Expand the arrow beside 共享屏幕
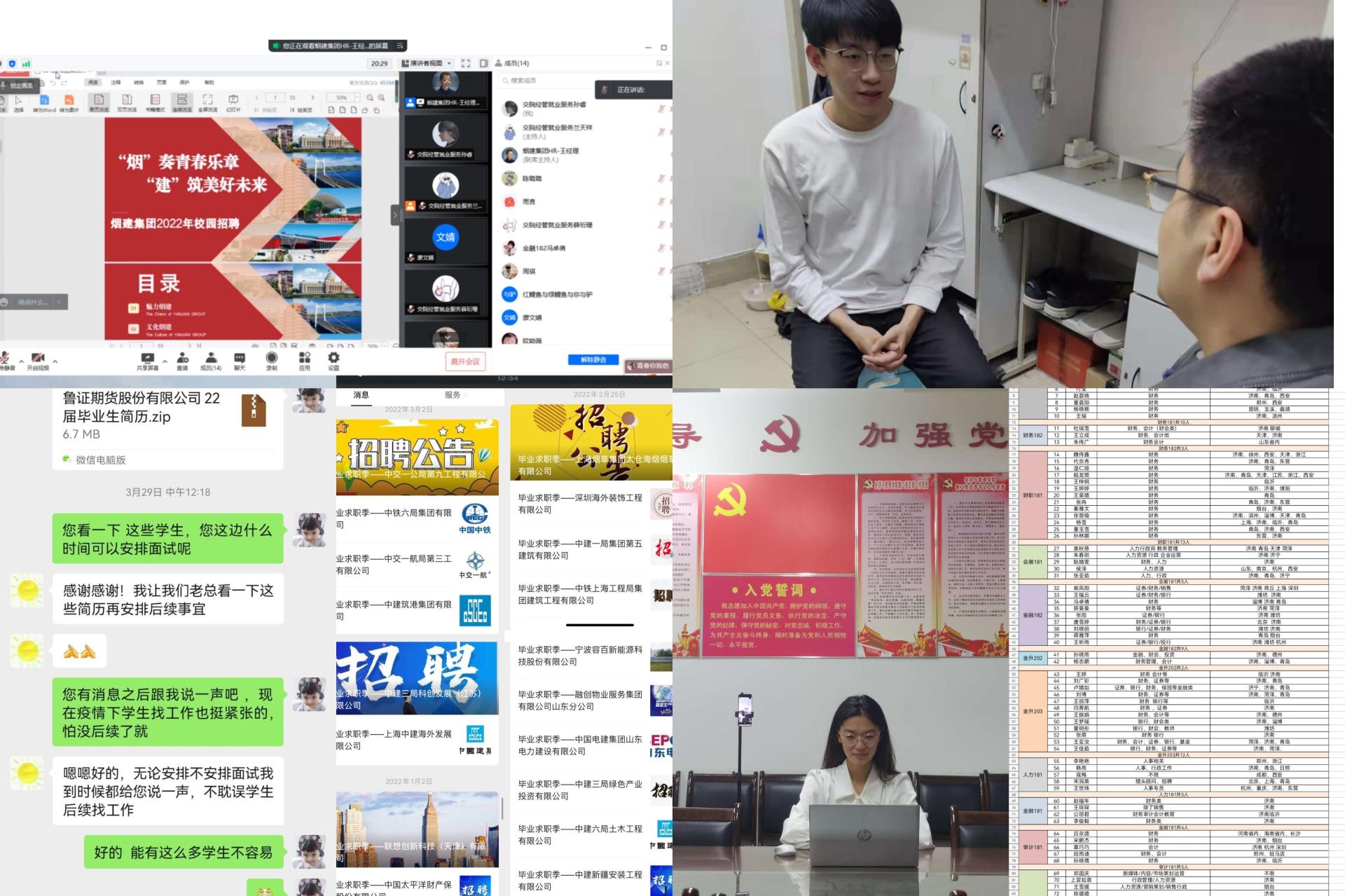This screenshot has height=896, width=1345. click(165, 361)
